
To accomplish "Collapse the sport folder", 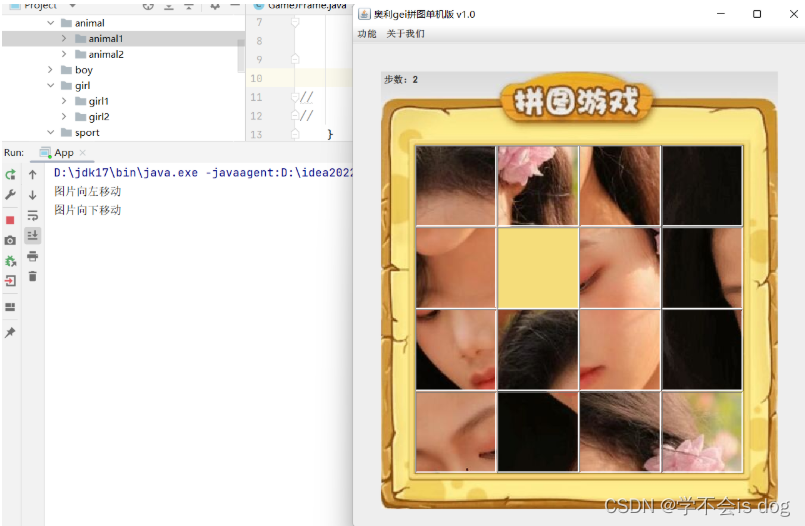I will [50, 132].
